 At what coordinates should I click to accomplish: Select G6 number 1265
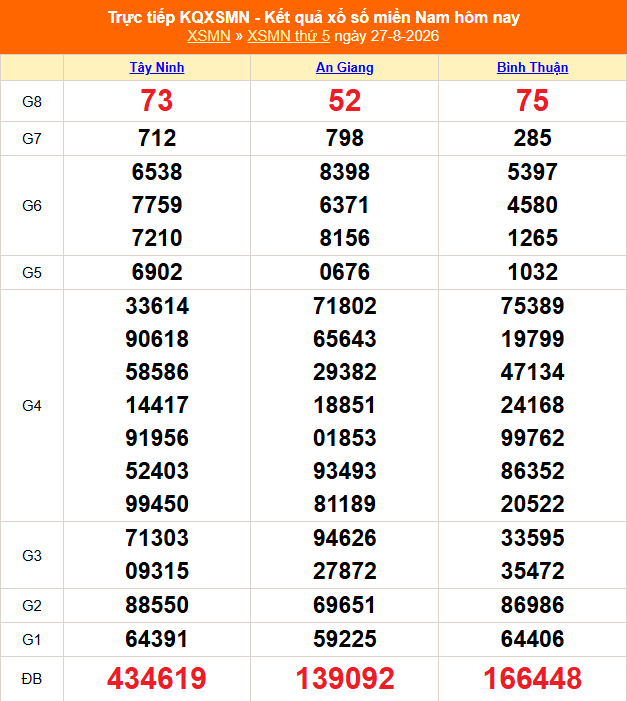click(532, 238)
